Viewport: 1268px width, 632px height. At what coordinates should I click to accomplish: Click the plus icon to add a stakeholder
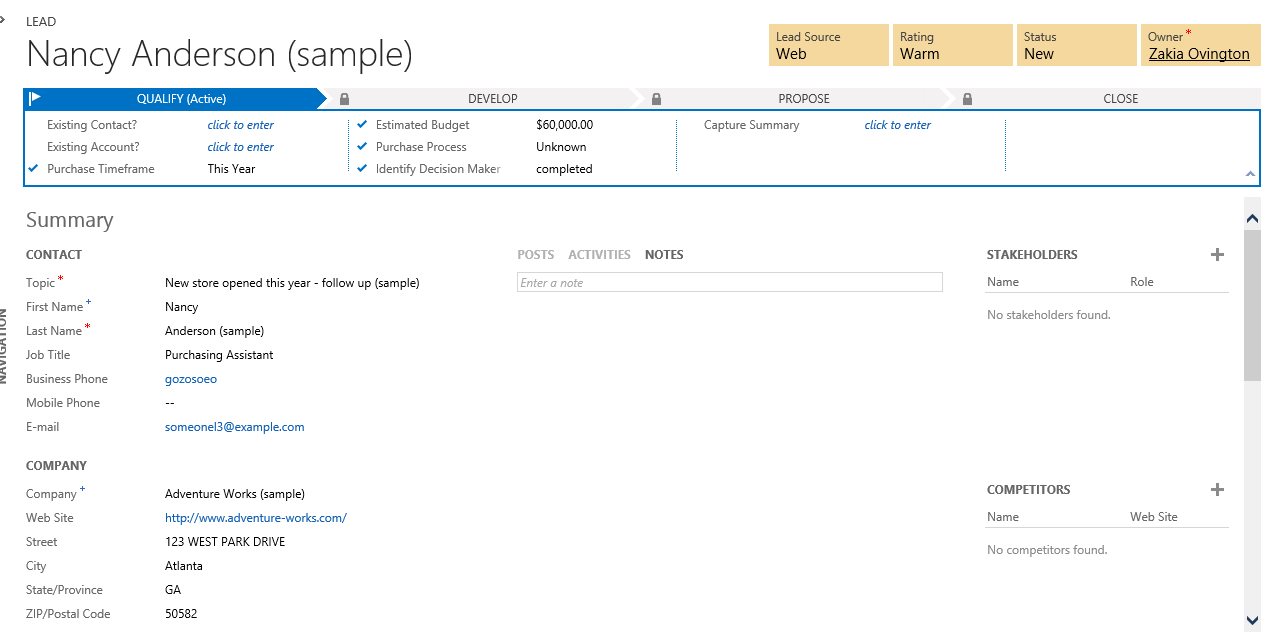click(1217, 255)
